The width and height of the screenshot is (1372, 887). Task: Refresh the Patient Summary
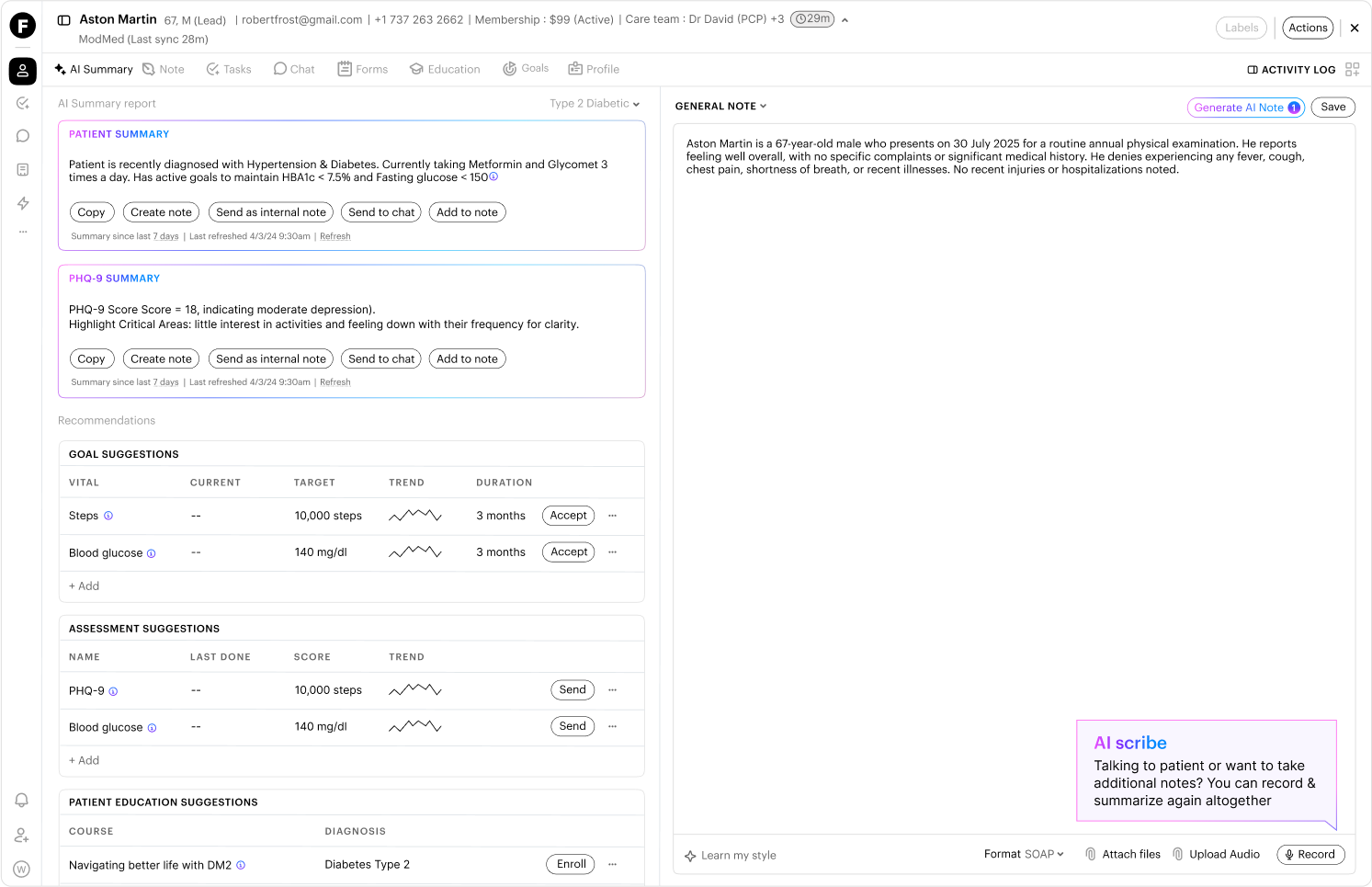pos(335,236)
